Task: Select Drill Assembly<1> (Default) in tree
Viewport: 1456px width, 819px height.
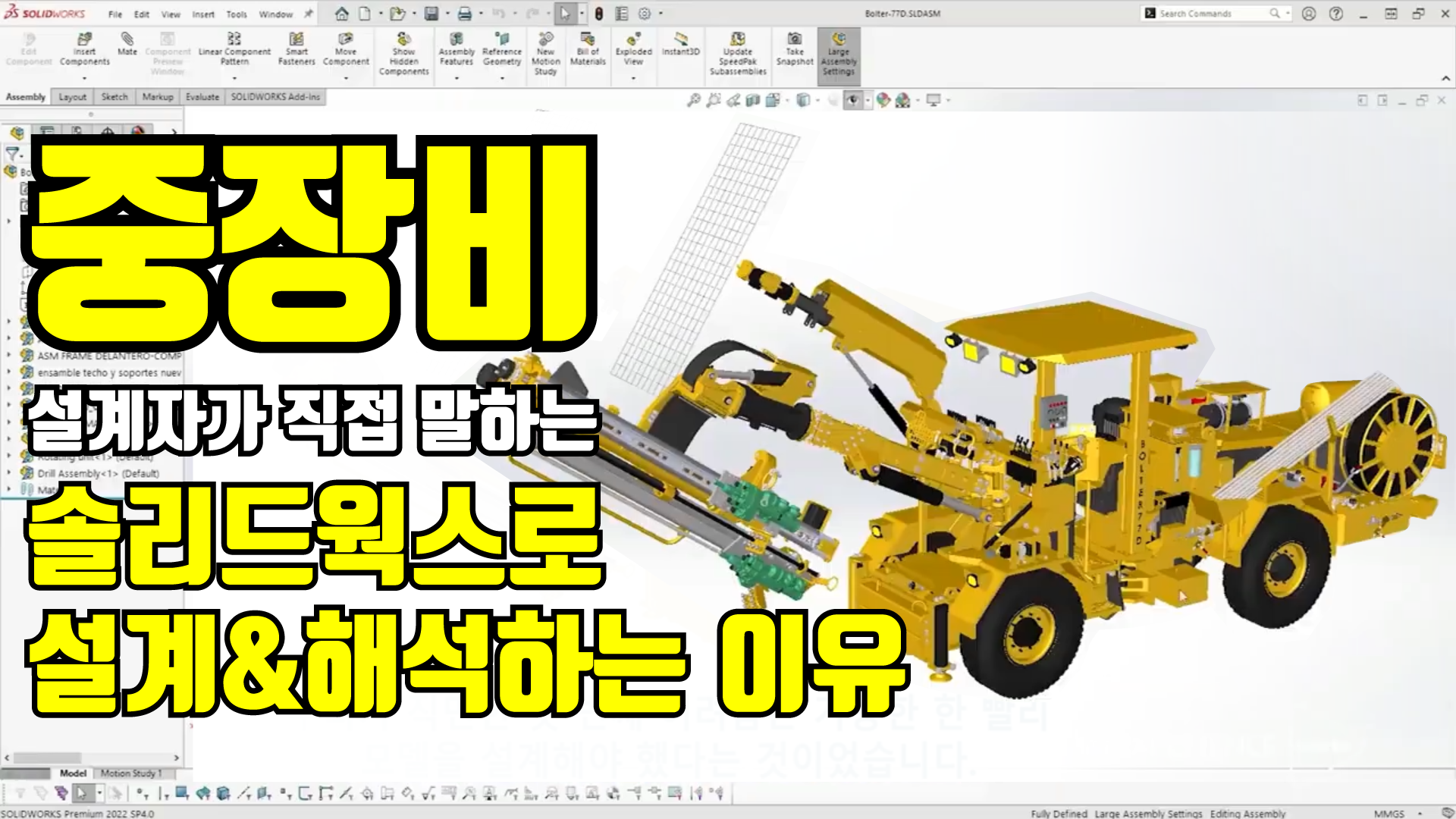Action: click(99, 473)
